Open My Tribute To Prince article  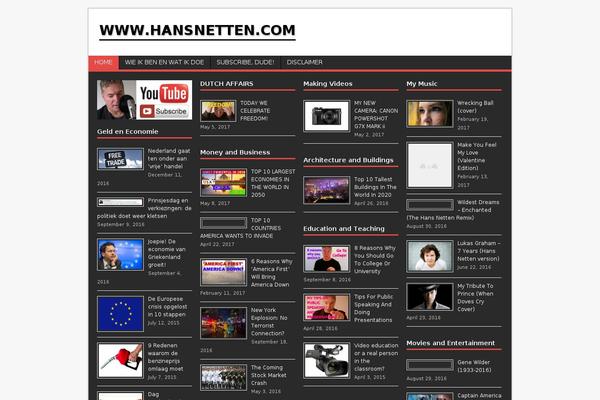(x=475, y=297)
